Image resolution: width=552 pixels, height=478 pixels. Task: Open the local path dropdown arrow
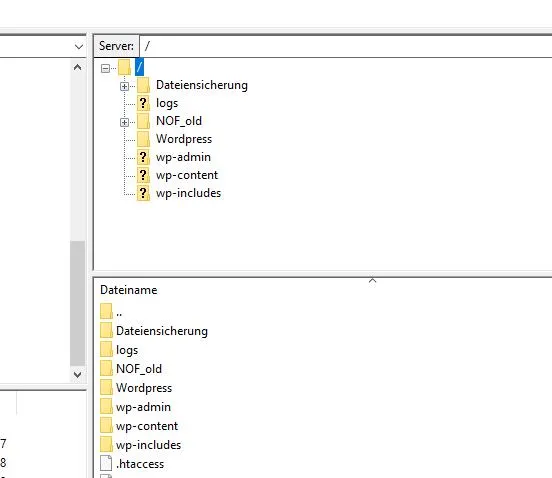click(x=79, y=46)
